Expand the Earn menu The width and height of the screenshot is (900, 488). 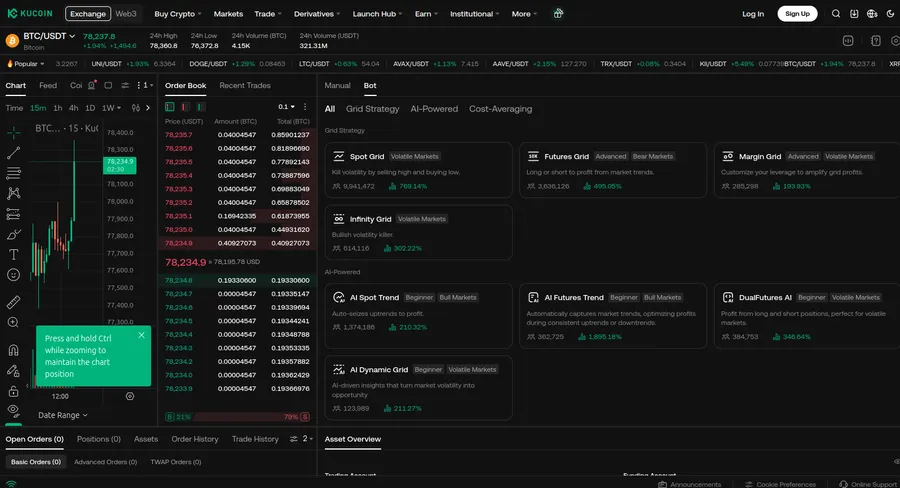(426, 14)
